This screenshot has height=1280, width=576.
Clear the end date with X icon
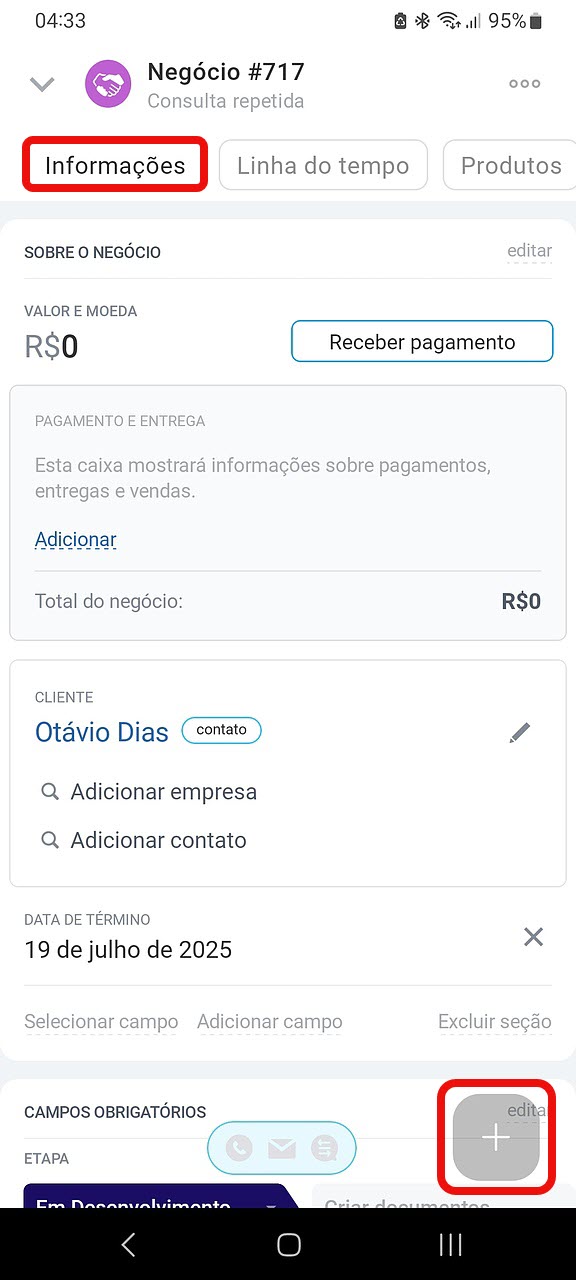coord(534,937)
